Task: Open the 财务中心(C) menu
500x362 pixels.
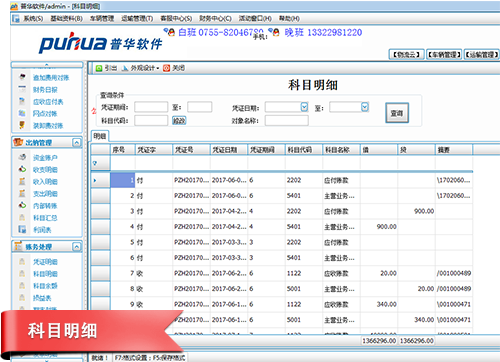Action: (x=215, y=19)
